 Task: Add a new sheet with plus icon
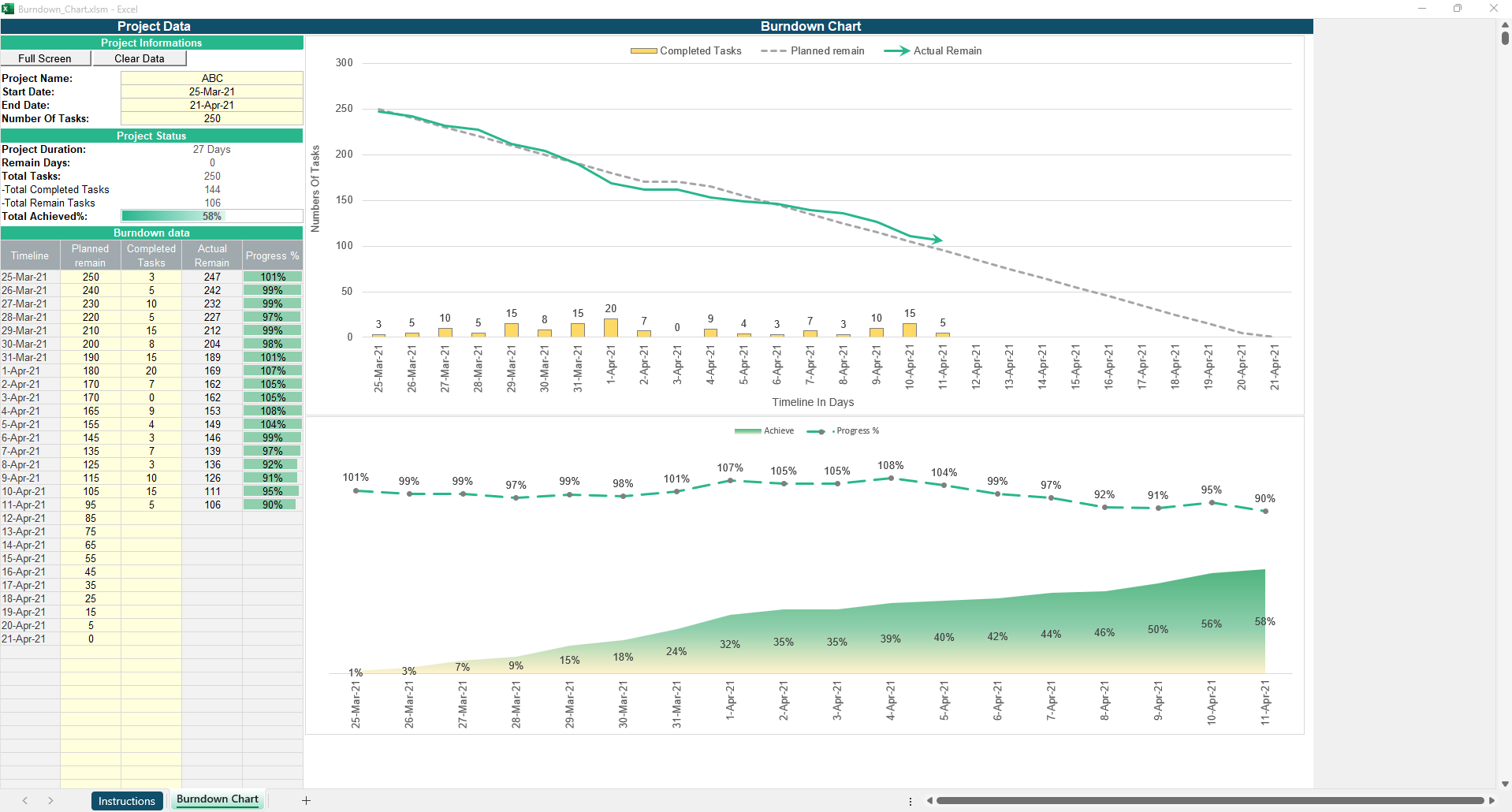point(306,801)
